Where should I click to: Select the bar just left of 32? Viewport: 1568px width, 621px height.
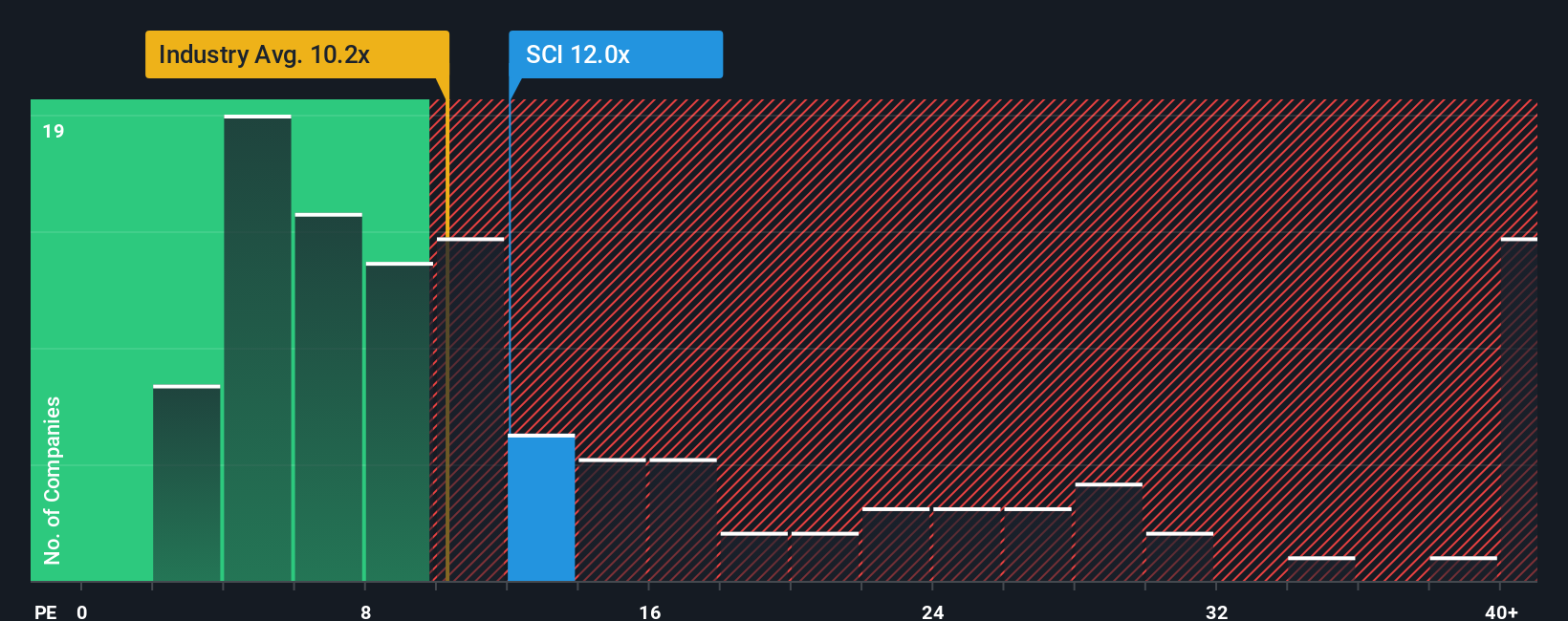1180,556
